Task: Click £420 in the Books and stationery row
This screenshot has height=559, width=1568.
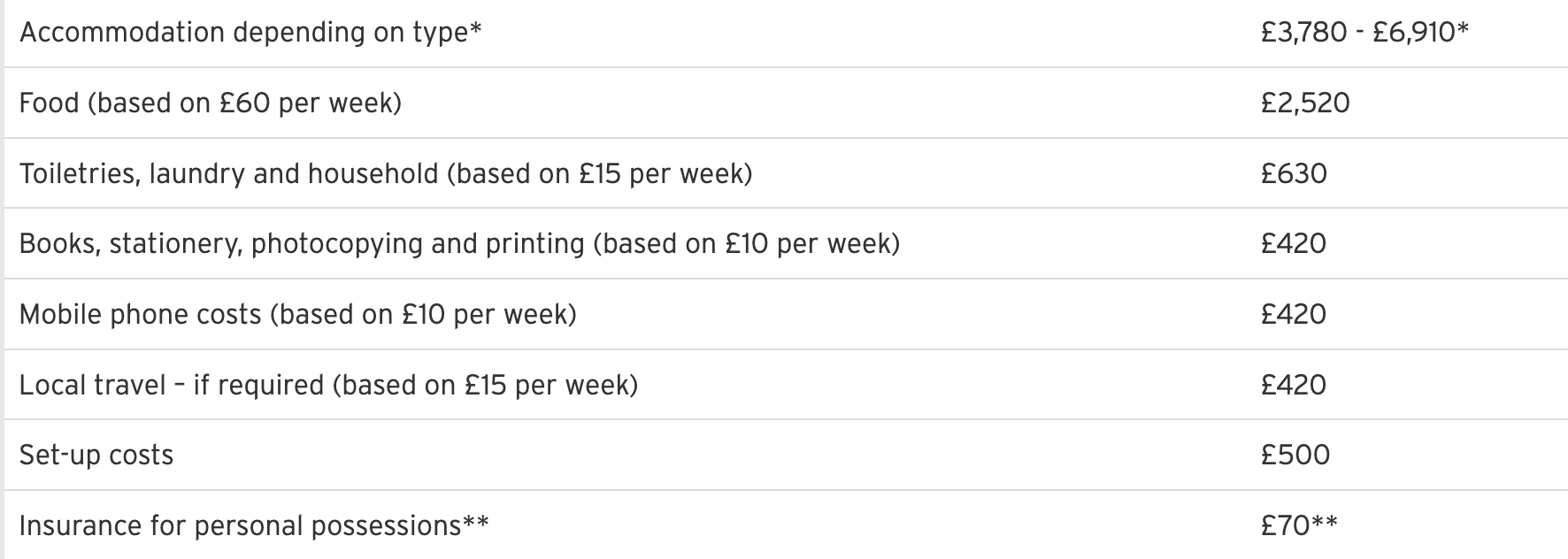Action: [1294, 243]
